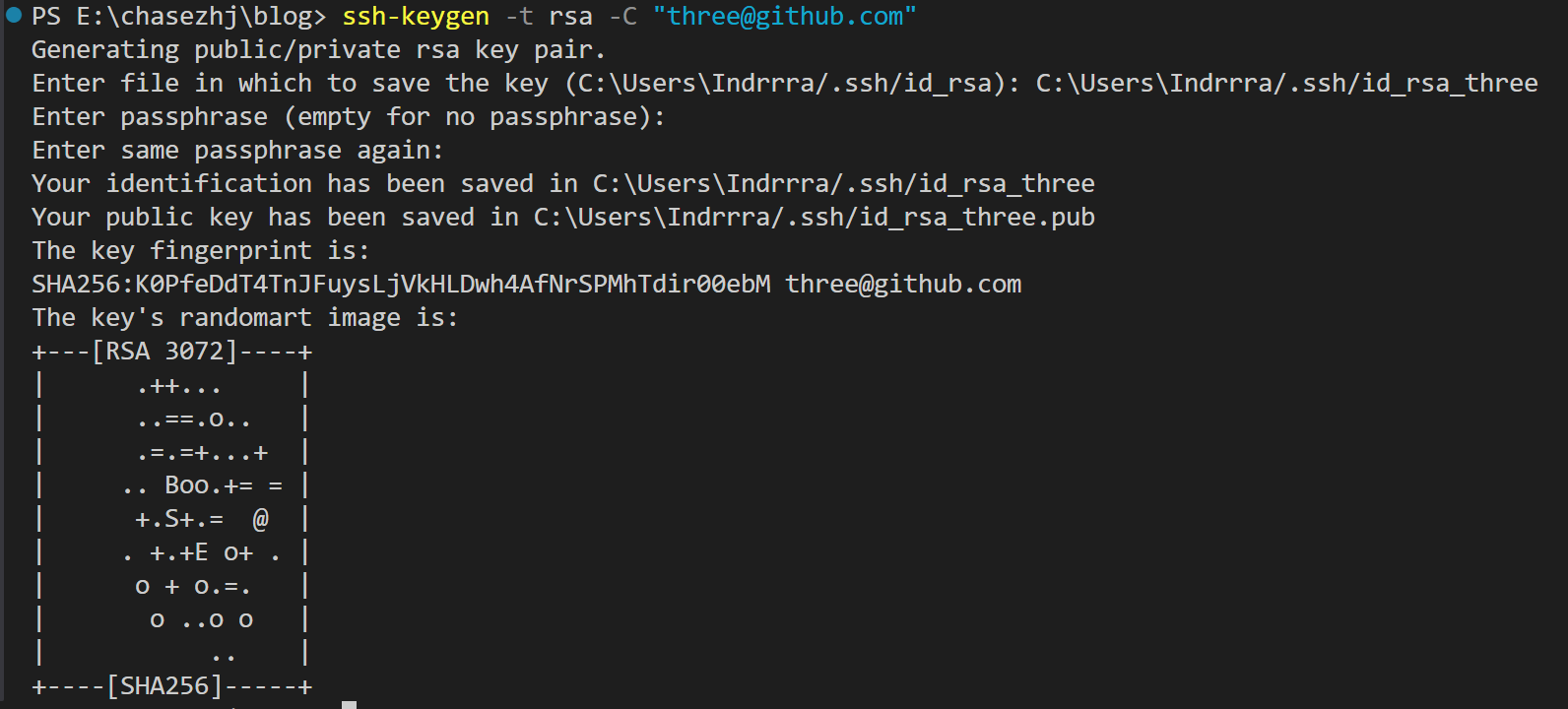Click "The key's randomart image is:" line
The image size is (1568, 709).
click(245, 318)
